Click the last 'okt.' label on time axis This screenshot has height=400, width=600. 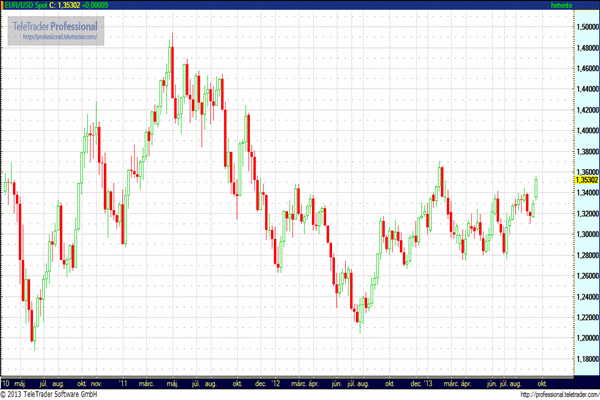point(539,382)
